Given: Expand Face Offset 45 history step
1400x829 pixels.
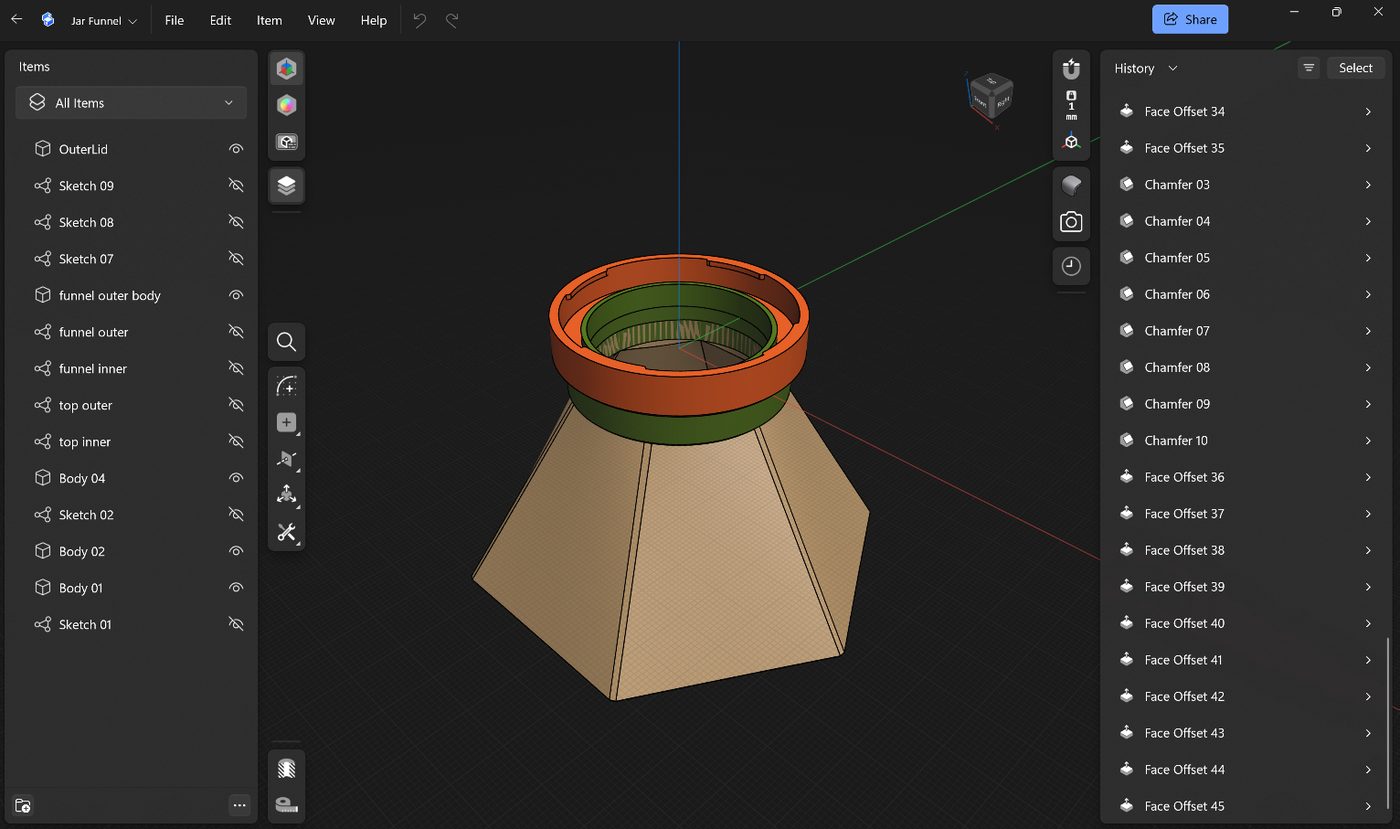Looking at the screenshot, I should click(1368, 807).
